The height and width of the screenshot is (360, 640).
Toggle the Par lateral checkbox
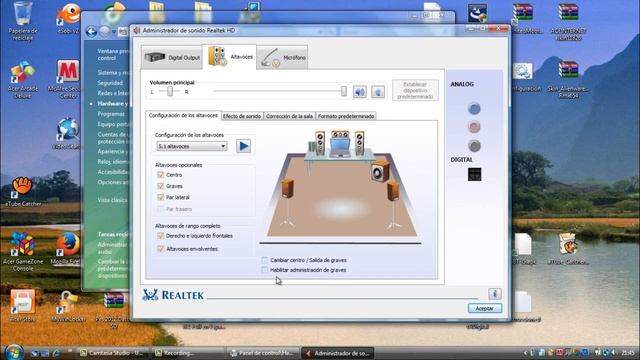(160, 197)
